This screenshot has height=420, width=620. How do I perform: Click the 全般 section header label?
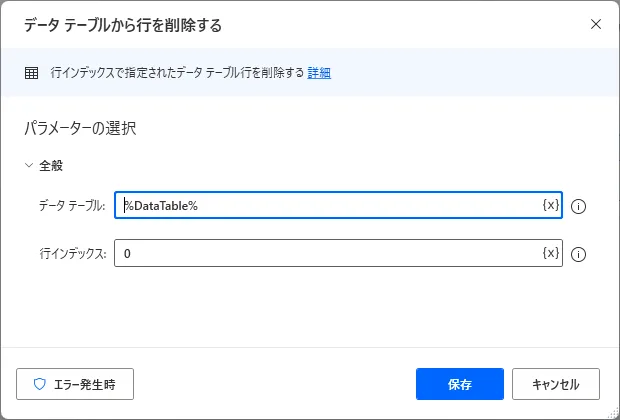[x=51, y=165]
